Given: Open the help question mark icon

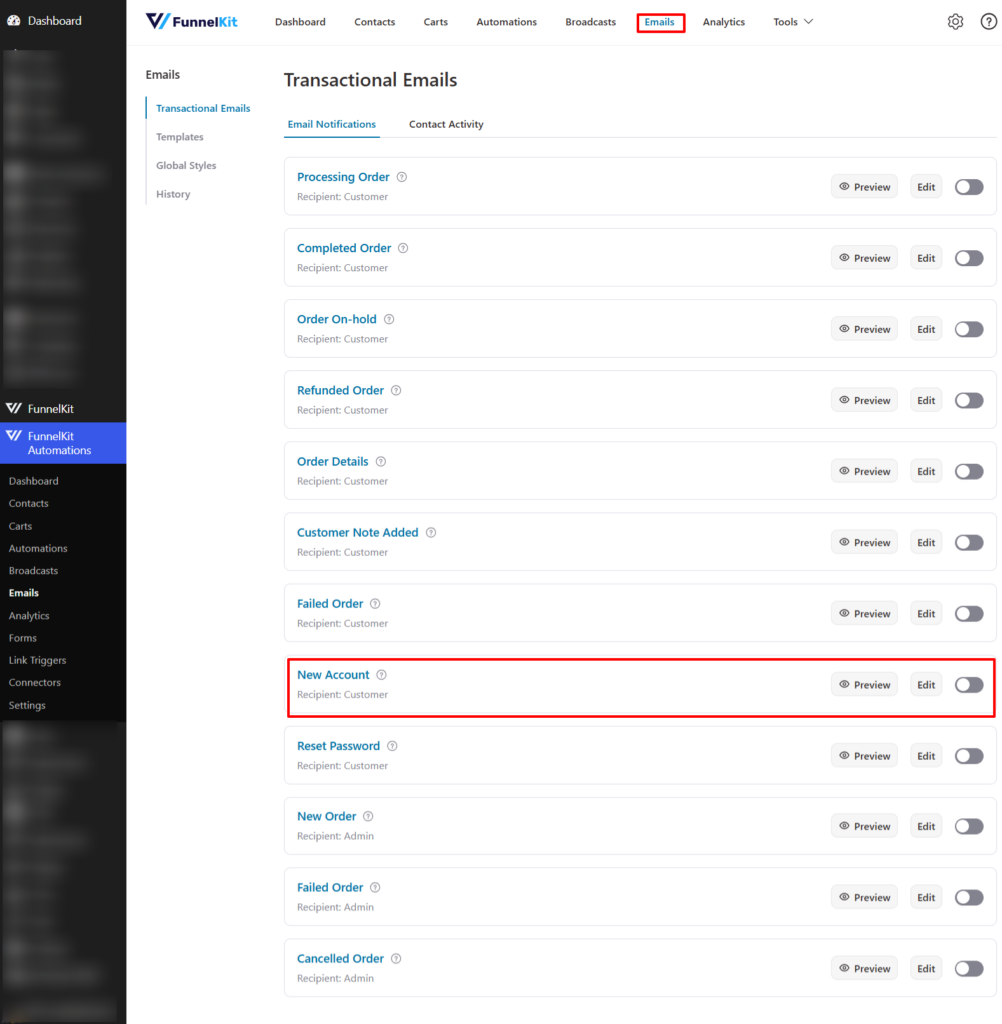Looking at the screenshot, I should point(988,22).
